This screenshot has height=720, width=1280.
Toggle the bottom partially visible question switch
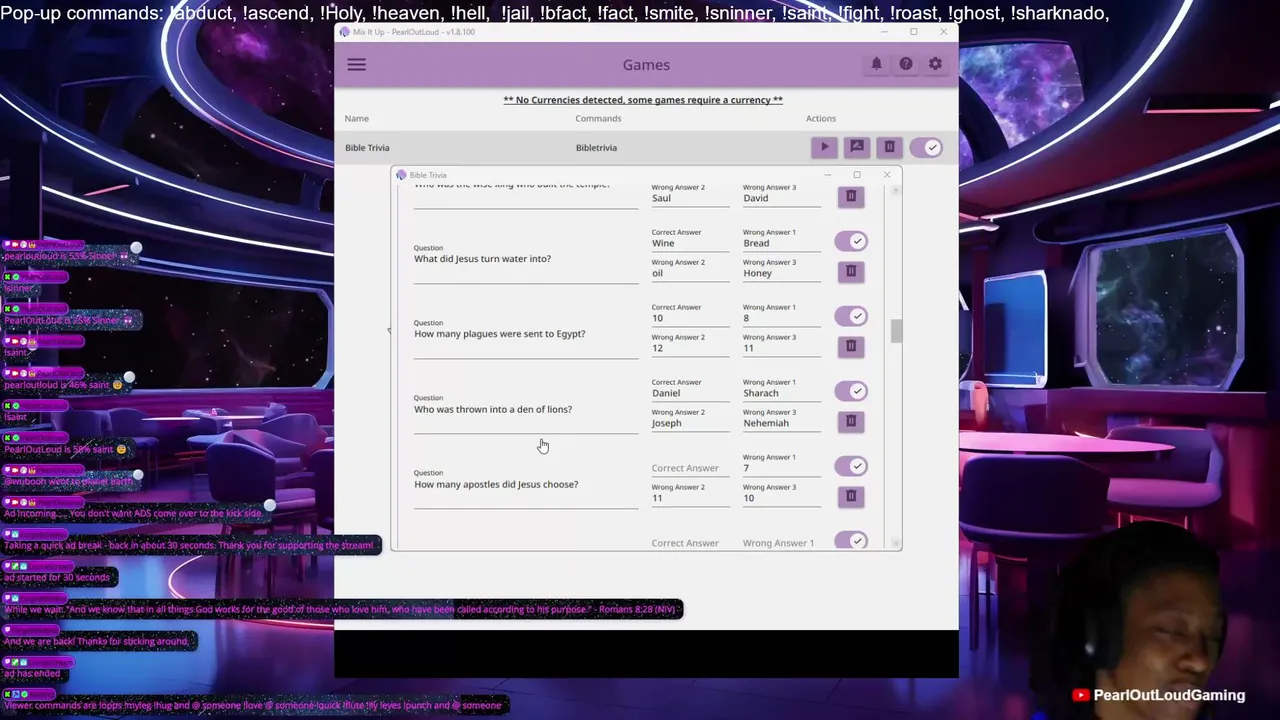(x=851, y=541)
